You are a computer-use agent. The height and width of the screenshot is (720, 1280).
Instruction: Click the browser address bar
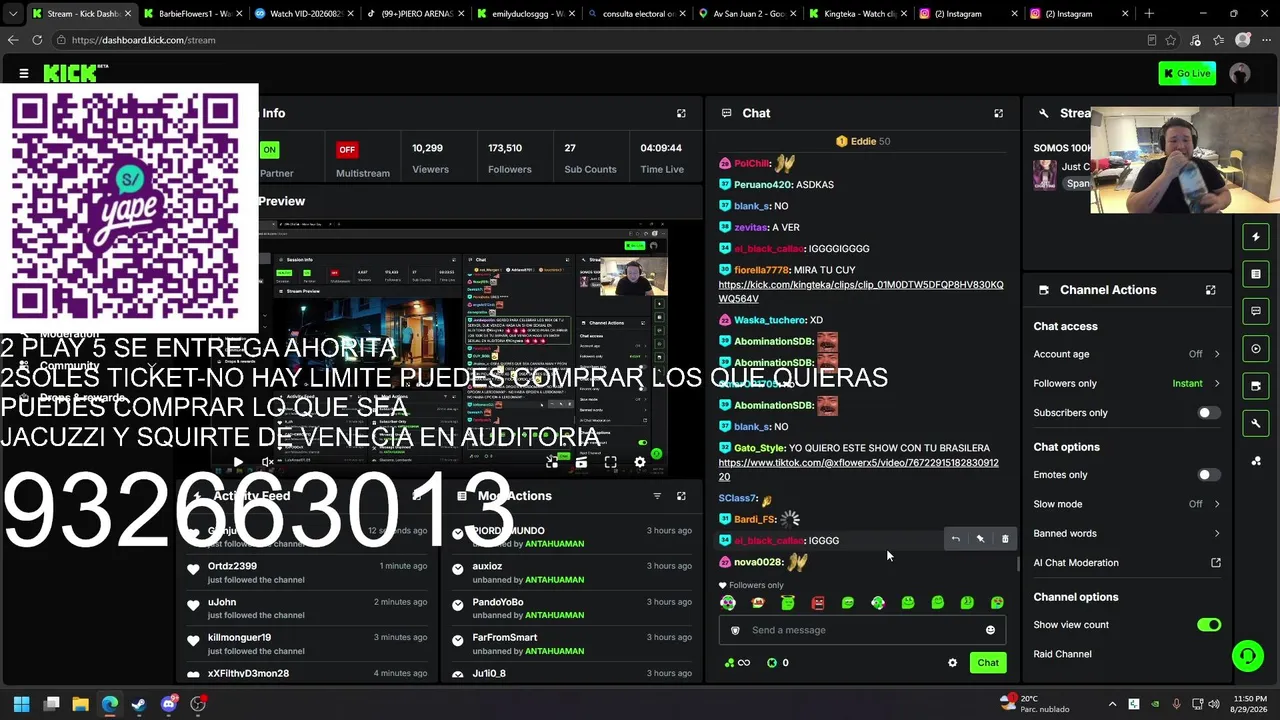(600, 40)
